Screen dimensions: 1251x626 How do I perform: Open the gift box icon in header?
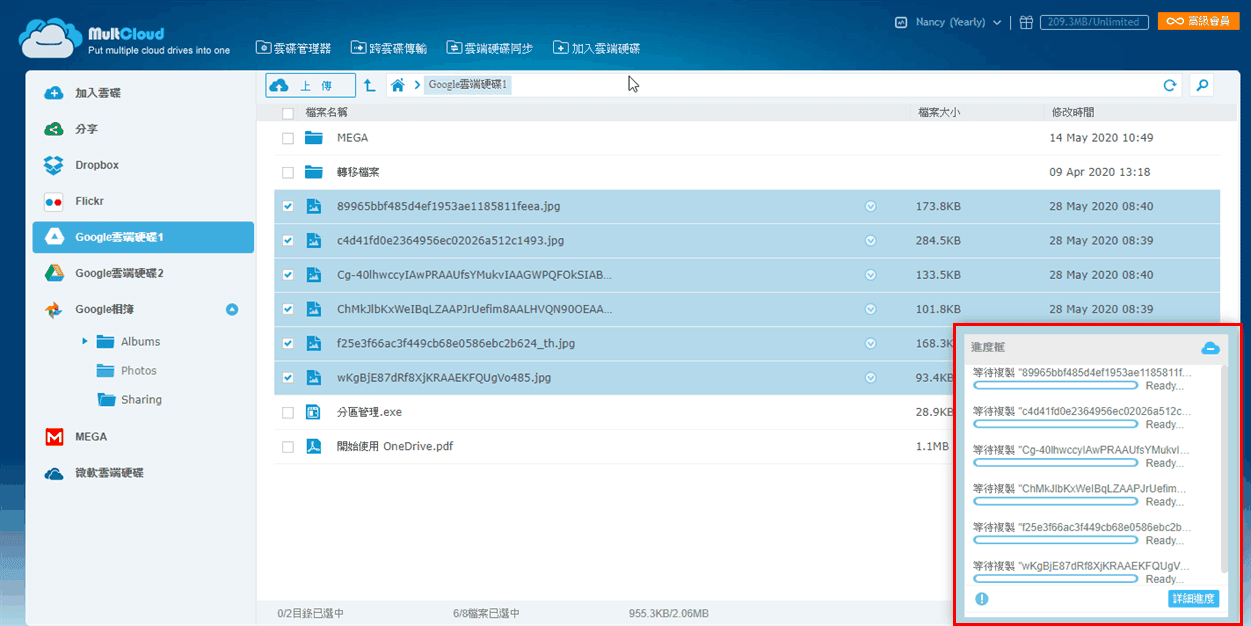point(1026,22)
